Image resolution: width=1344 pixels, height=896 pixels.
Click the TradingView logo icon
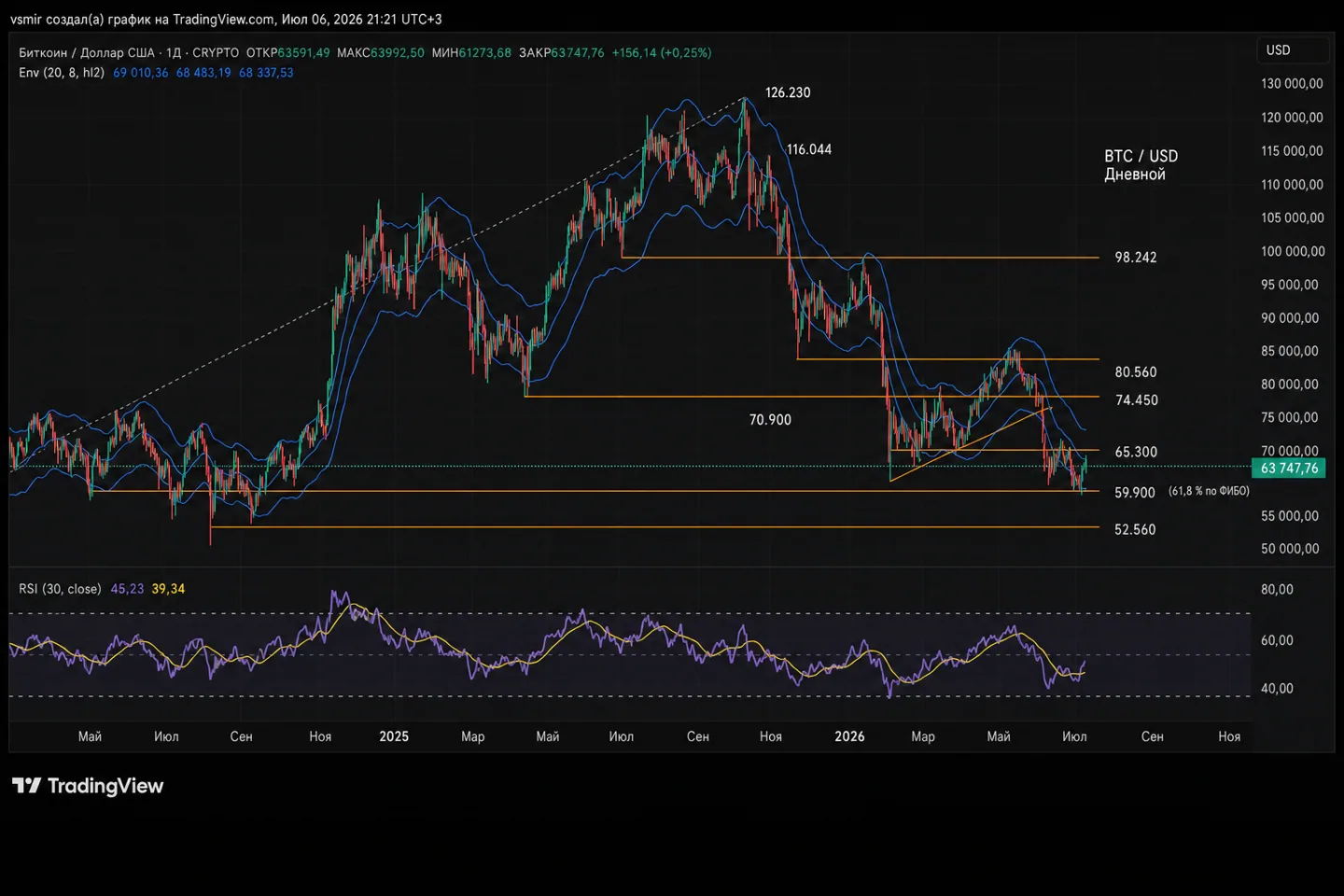click(x=26, y=786)
